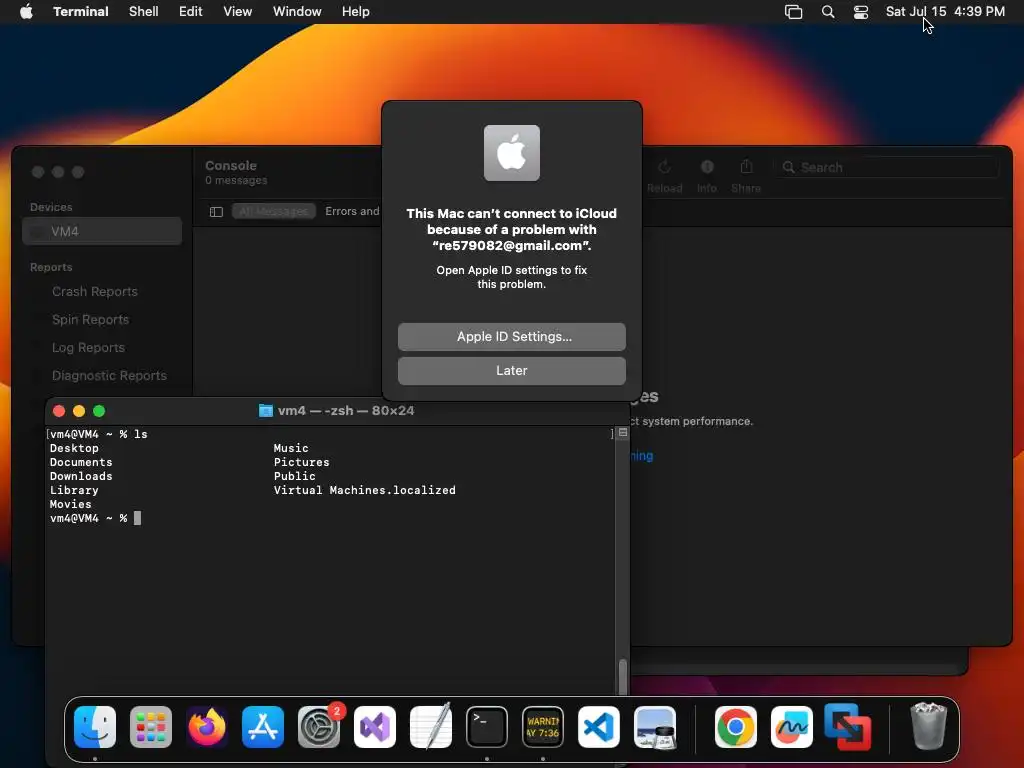Click the blue streaming link in Console
The height and width of the screenshot is (768, 1024).
[641, 456]
